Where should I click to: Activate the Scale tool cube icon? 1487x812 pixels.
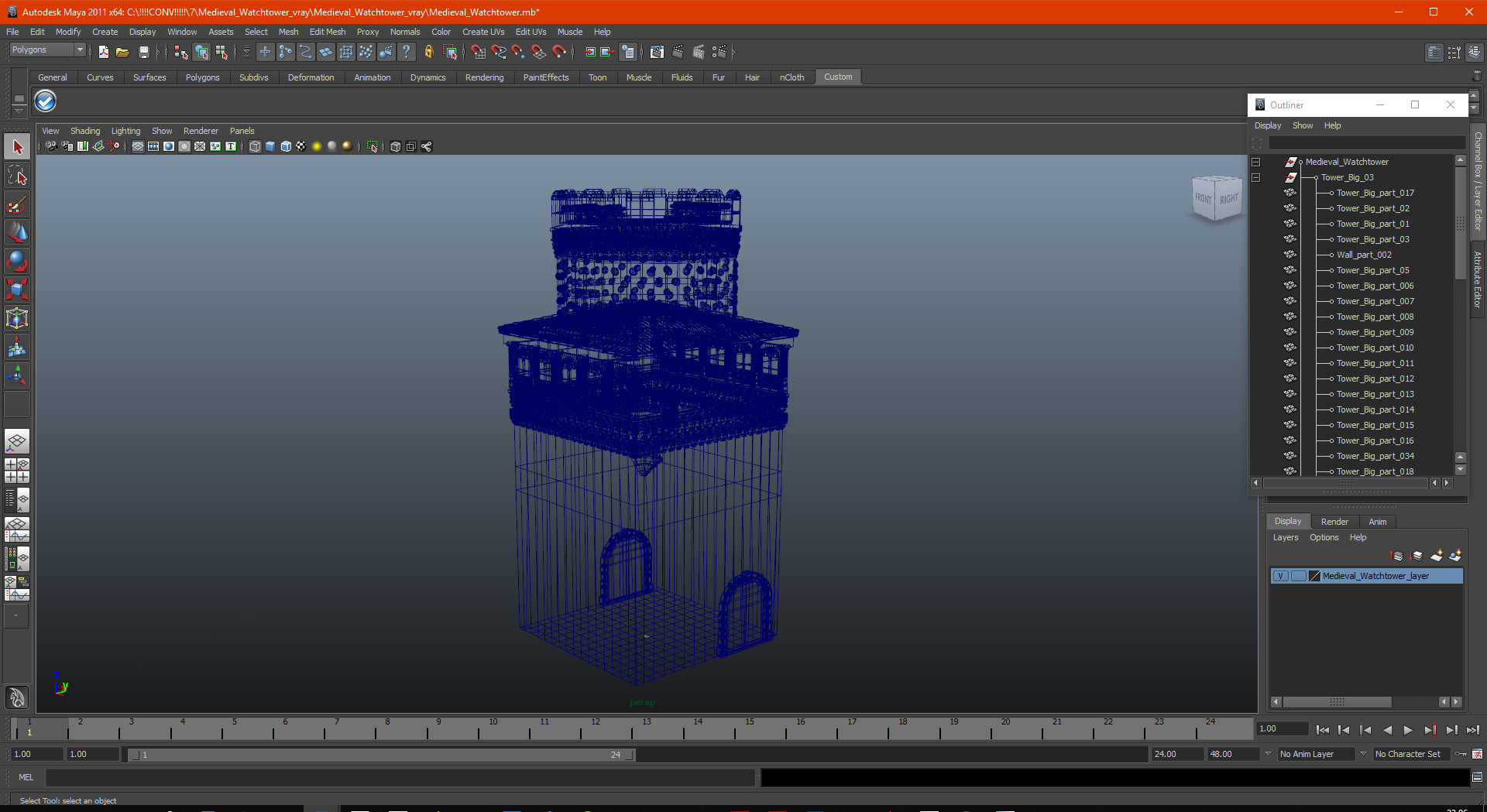pyautogui.click(x=17, y=290)
